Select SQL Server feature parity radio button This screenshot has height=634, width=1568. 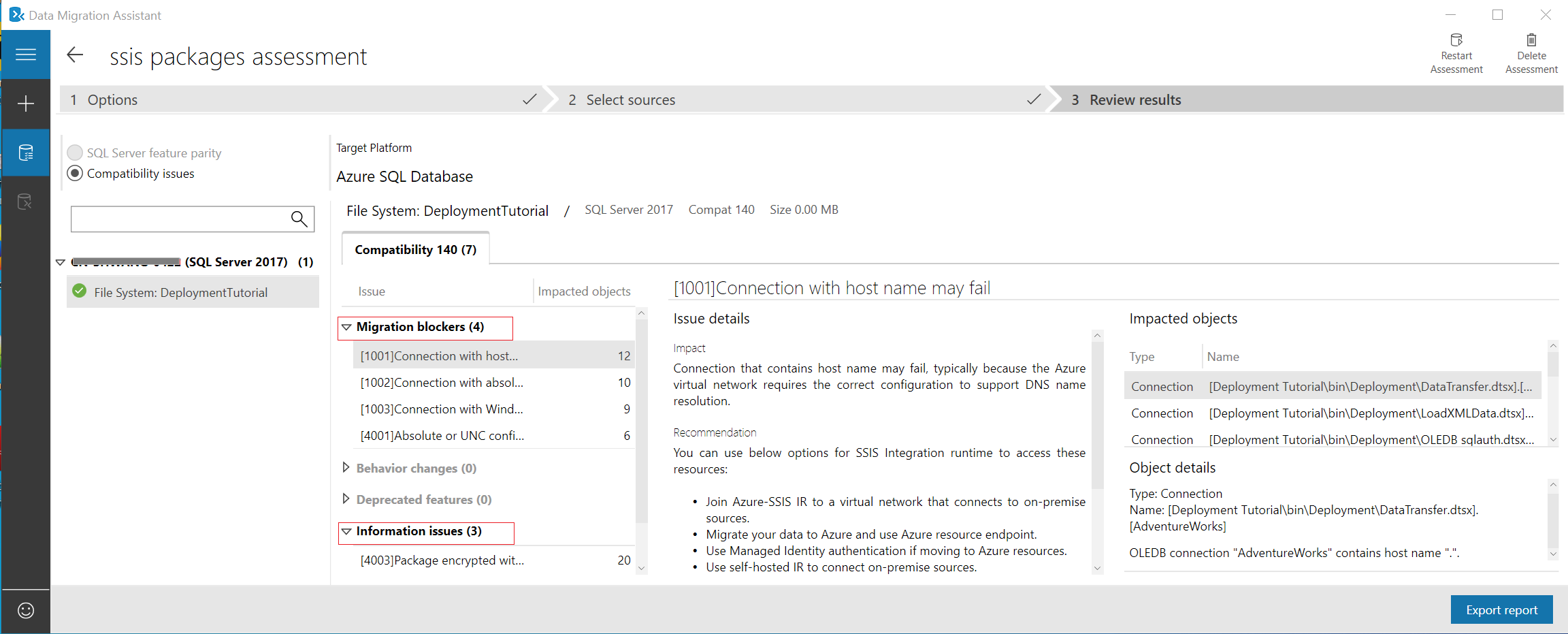75,153
